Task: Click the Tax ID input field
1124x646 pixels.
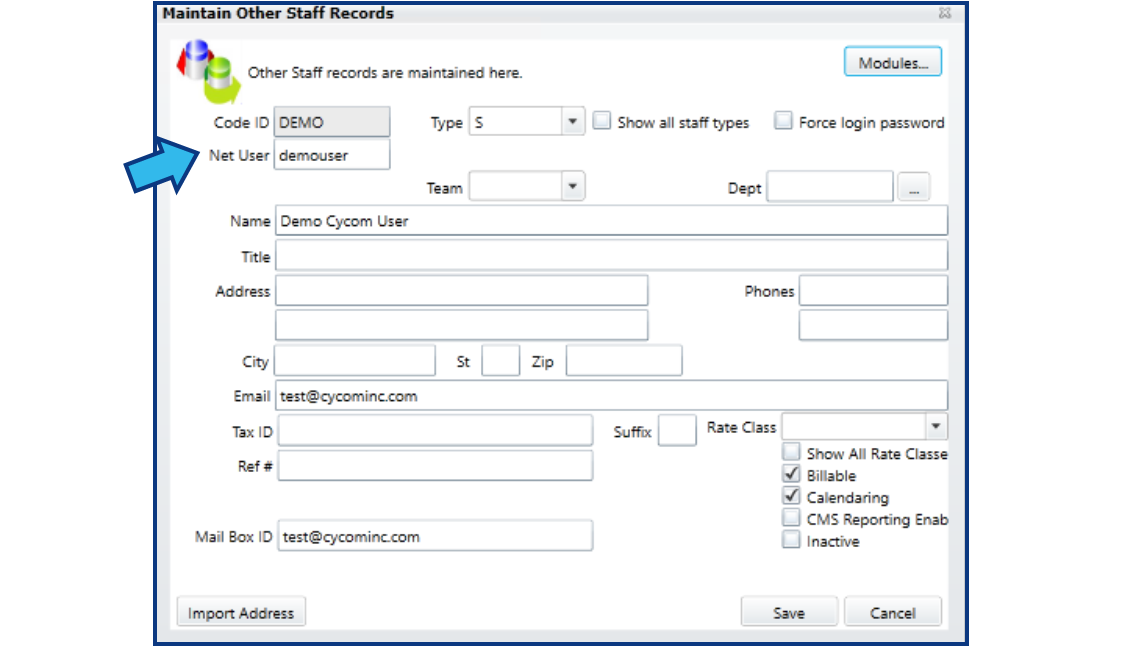Action: [435, 430]
